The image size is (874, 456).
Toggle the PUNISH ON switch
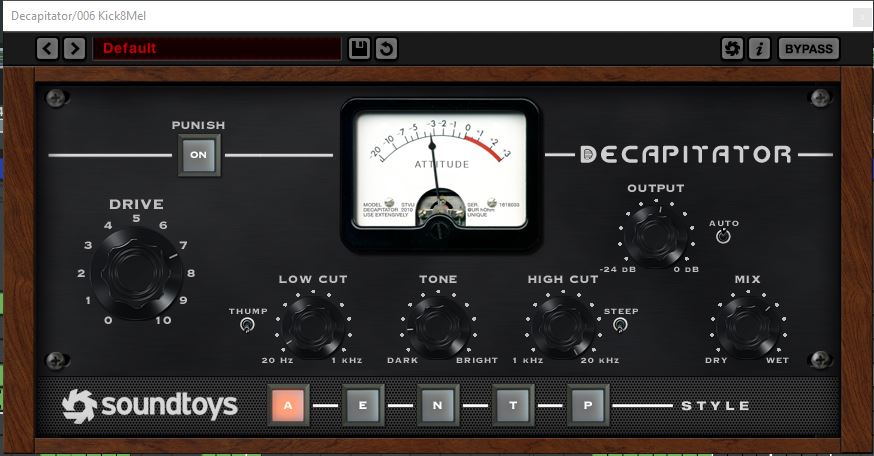[x=198, y=155]
